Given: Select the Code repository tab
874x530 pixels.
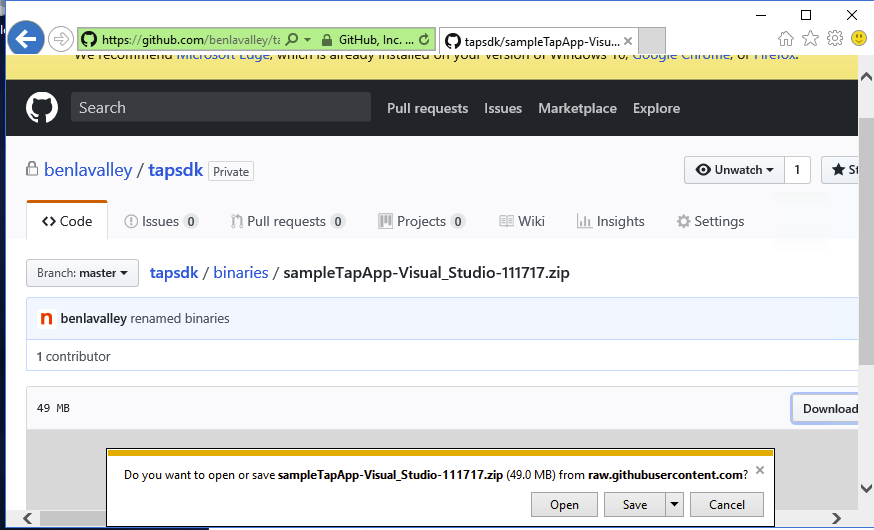Looking at the screenshot, I should [x=67, y=221].
